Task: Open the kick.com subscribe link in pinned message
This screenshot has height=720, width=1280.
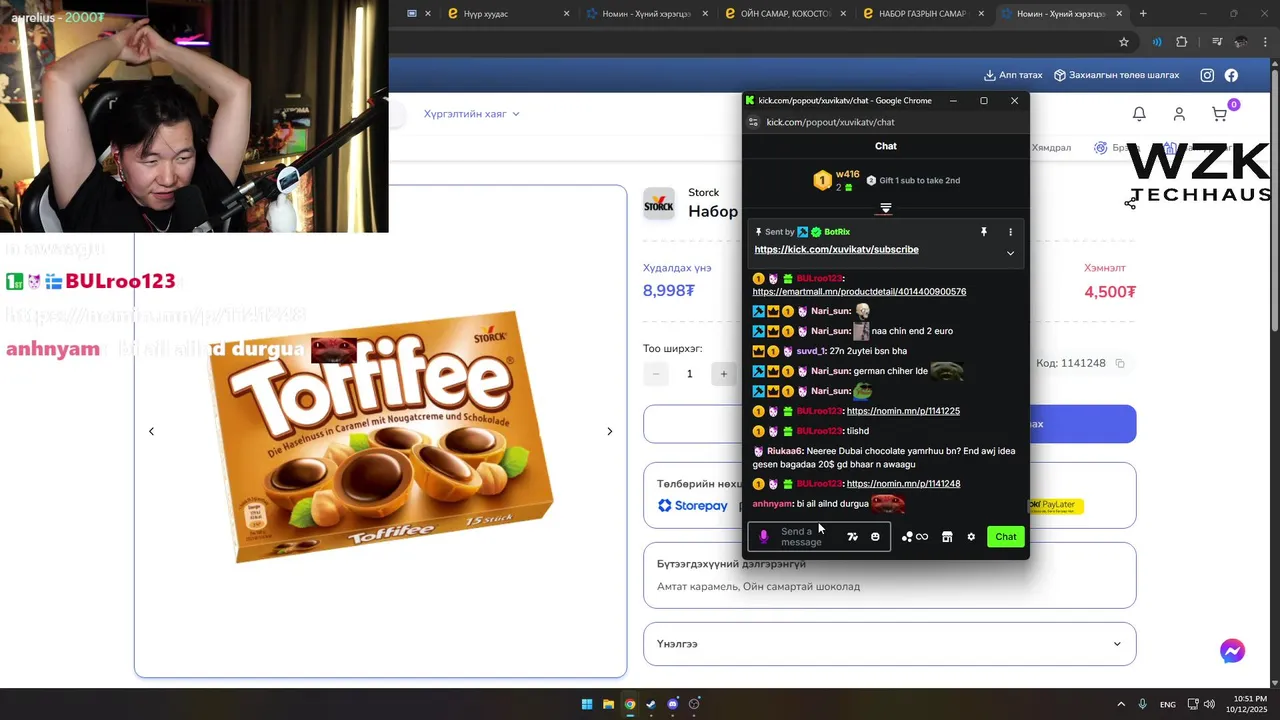Action: pos(836,249)
